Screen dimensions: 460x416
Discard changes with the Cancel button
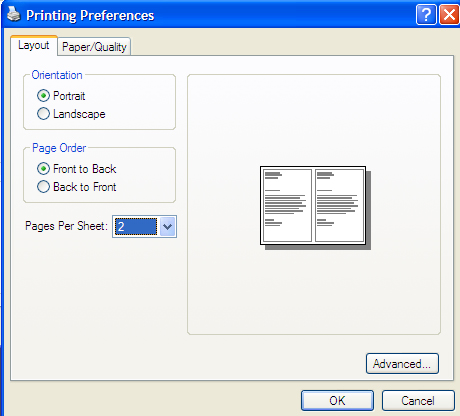(418, 401)
